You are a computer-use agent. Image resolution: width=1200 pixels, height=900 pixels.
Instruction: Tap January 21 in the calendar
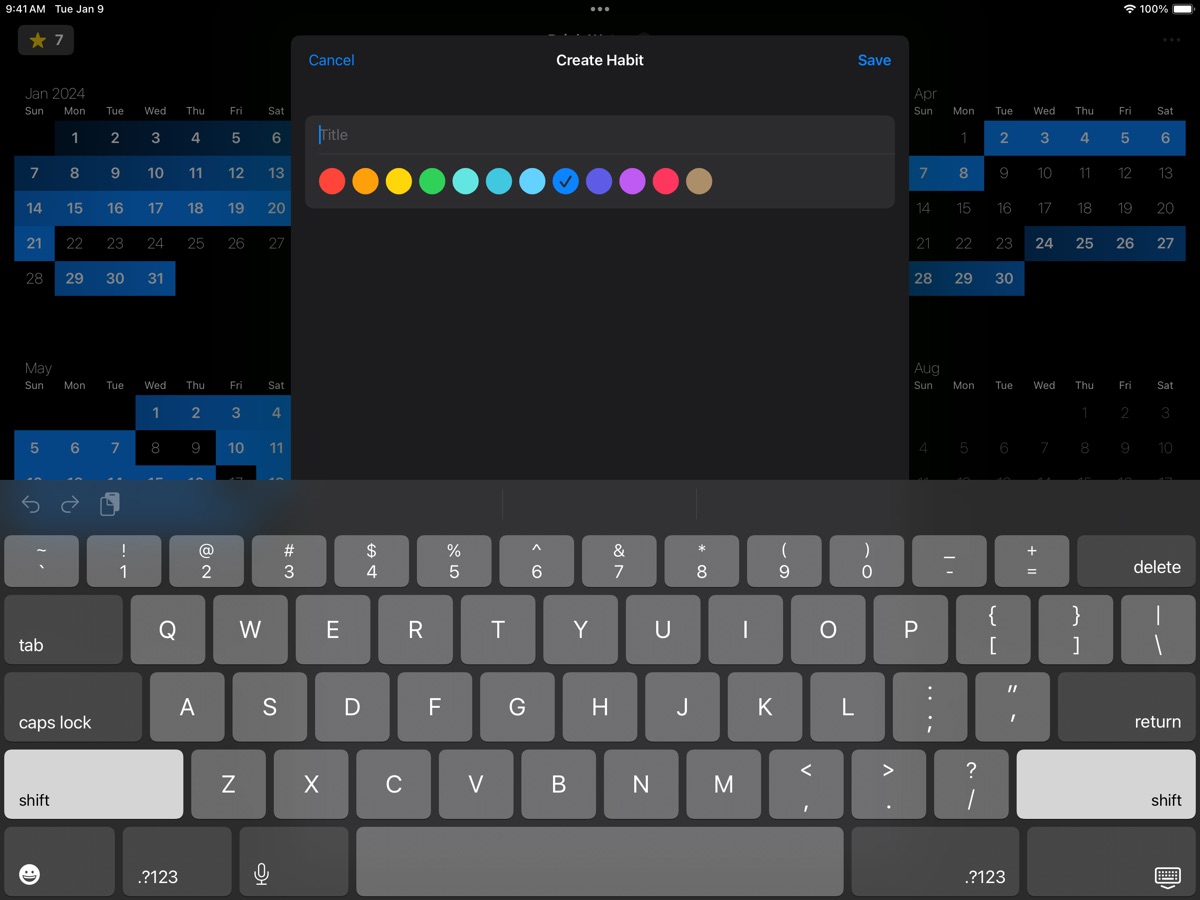click(34, 243)
